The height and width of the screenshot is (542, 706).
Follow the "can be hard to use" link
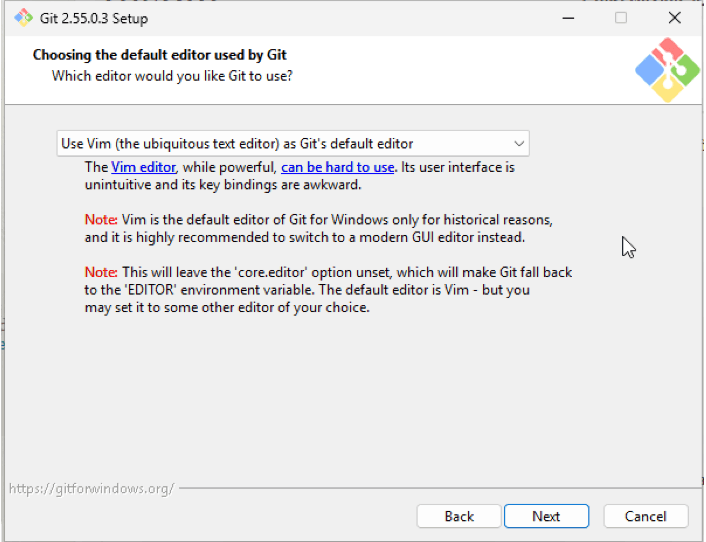coord(337,167)
